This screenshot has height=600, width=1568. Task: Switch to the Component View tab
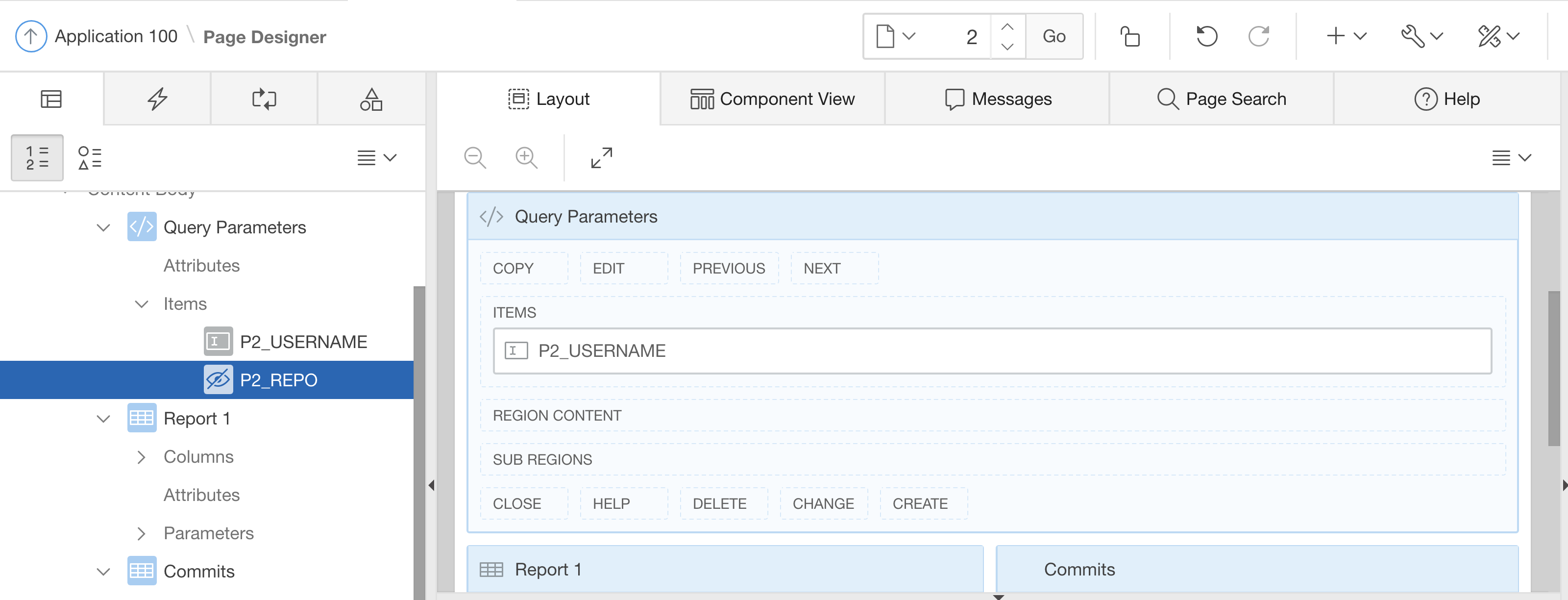tap(772, 99)
